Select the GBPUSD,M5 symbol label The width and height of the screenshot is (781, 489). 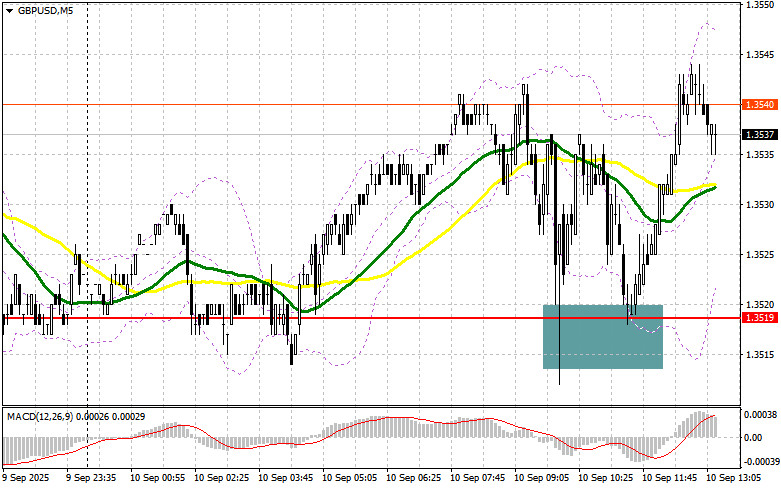pos(45,10)
